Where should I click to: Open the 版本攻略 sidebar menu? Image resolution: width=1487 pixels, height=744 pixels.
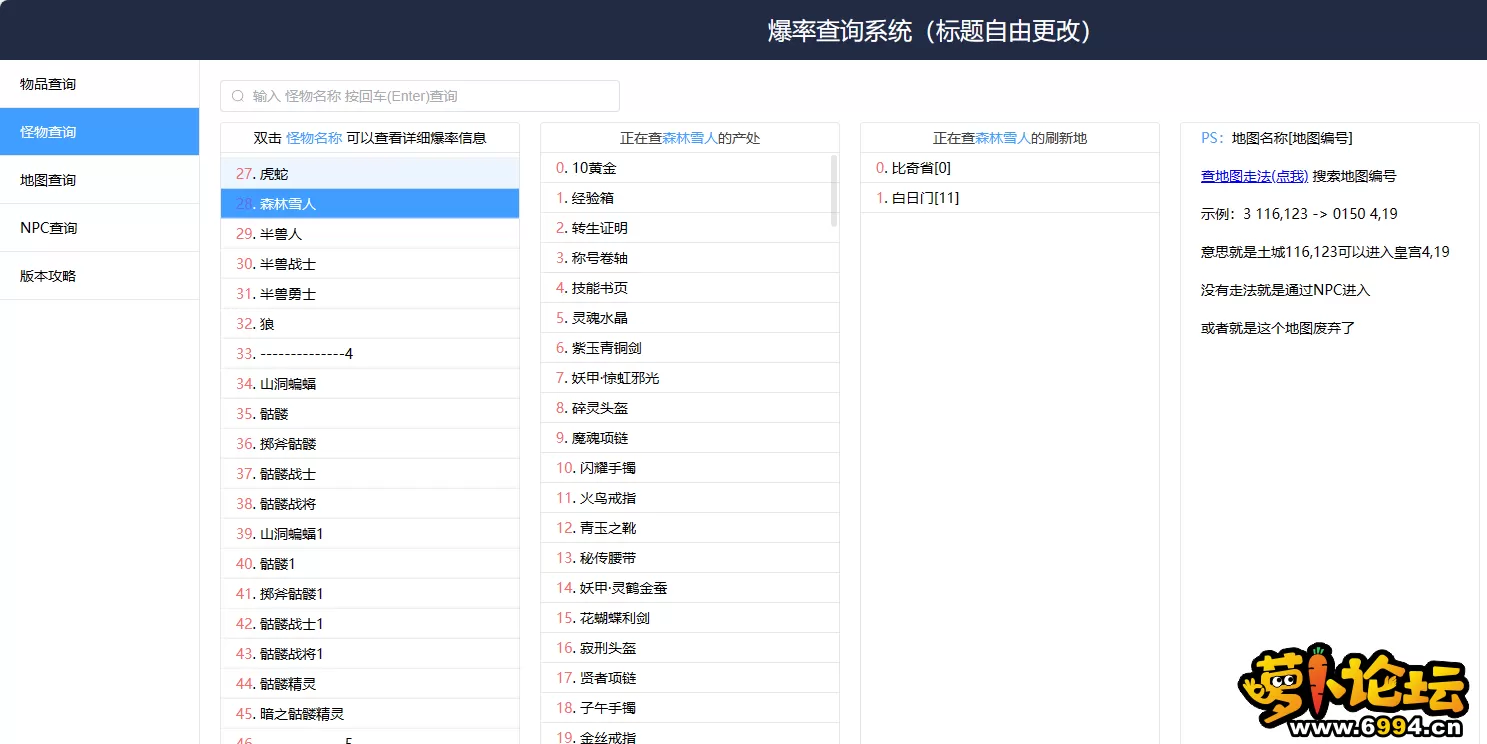click(x=100, y=276)
